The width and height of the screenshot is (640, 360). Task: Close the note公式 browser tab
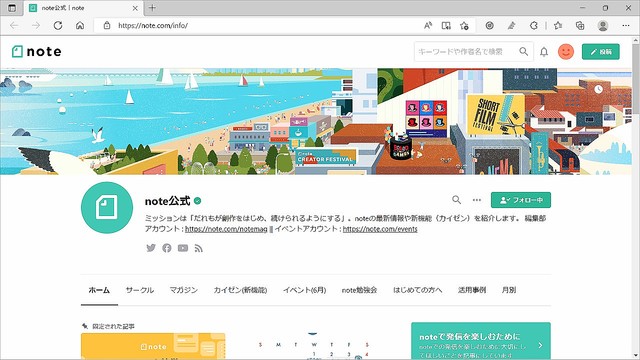(x=135, y=8)
